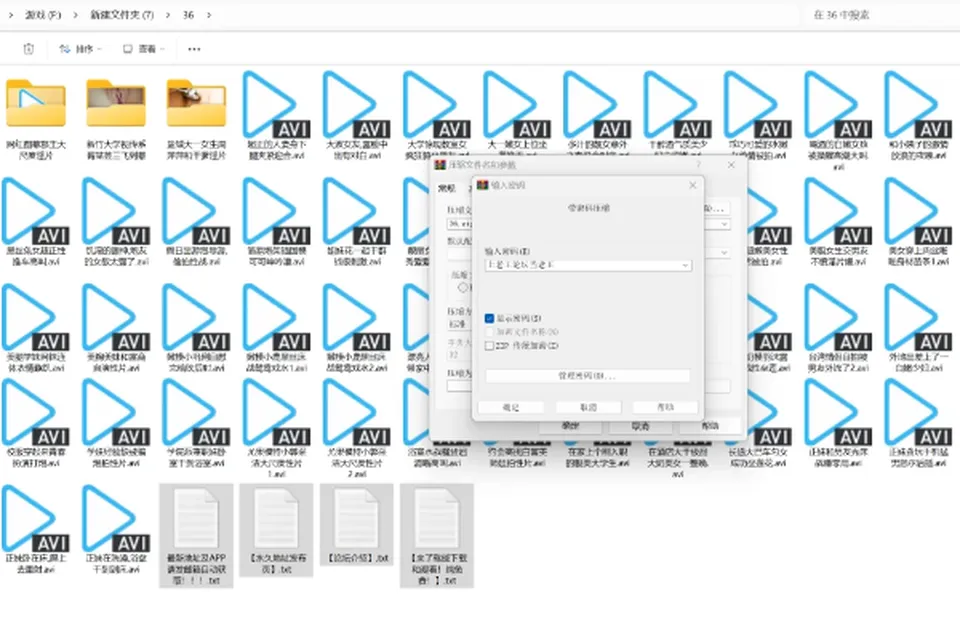
Task: Open the 查看 view dropdown
Action: [144, 49]
